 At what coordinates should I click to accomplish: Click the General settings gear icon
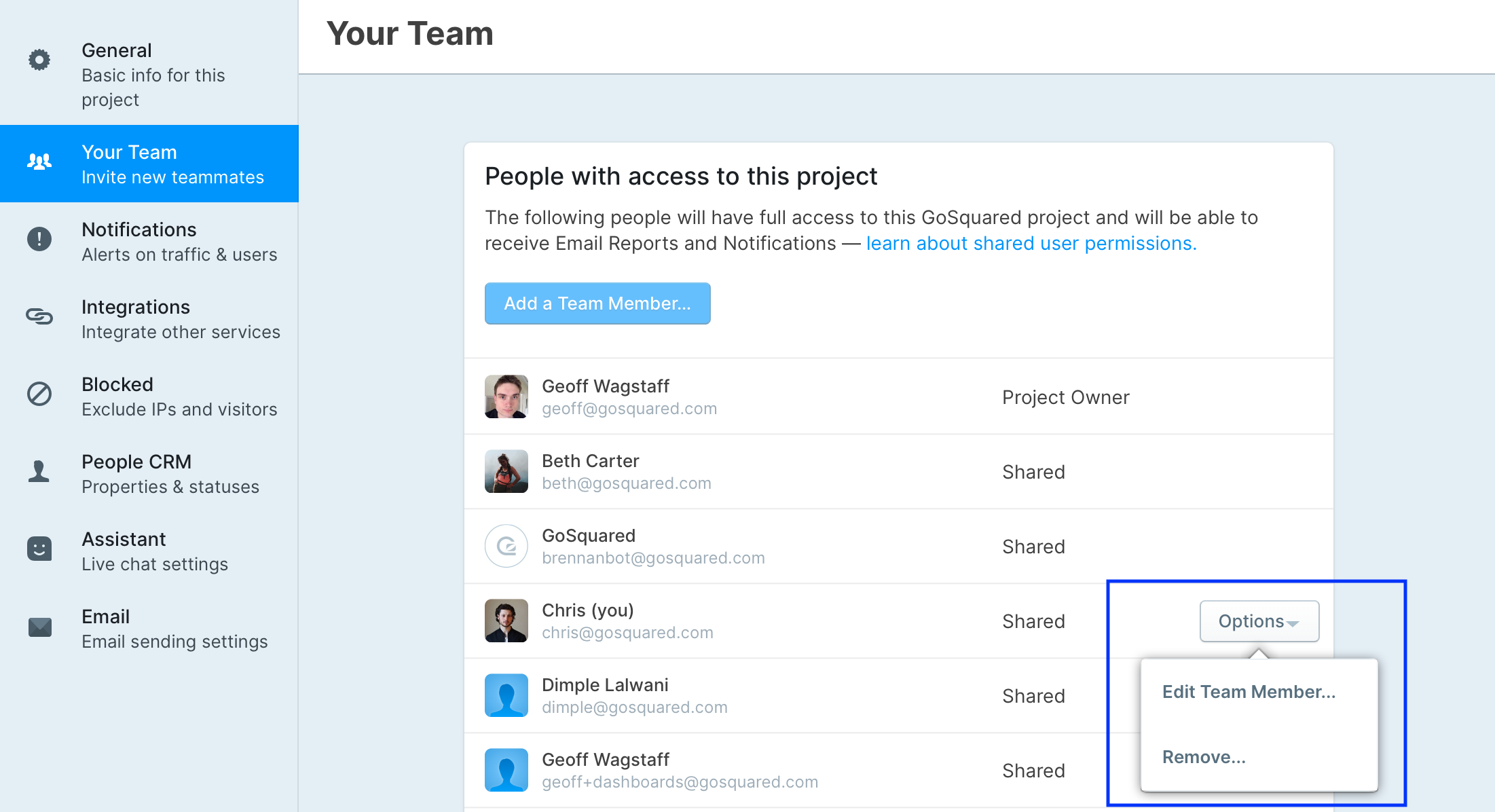pyautogui.click(x=39, y=60)
